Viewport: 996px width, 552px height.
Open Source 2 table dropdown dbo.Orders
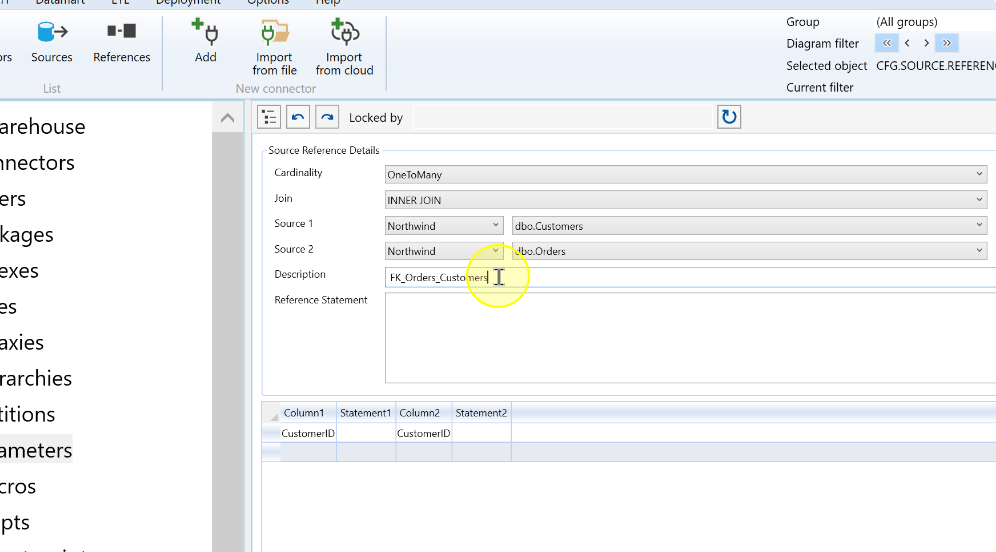750,251
